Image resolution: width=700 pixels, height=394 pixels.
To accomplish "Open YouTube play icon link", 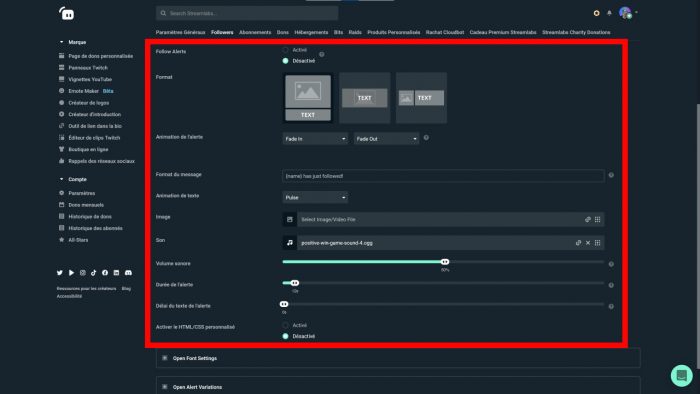I will tap(71, 273).
